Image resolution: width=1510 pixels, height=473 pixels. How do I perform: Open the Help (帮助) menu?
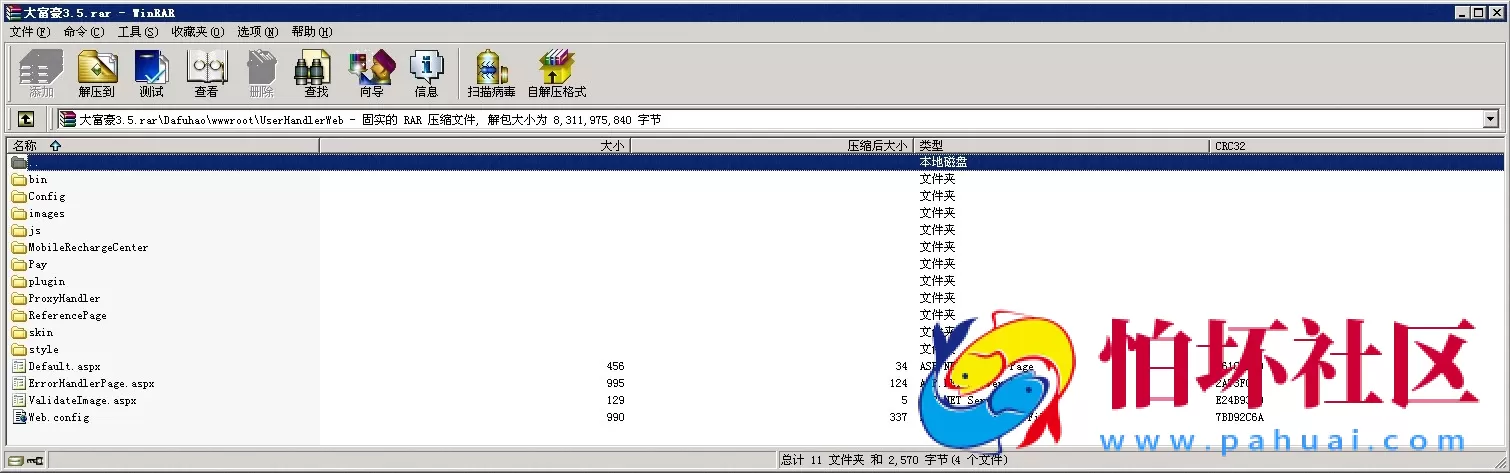pos(312,32)
